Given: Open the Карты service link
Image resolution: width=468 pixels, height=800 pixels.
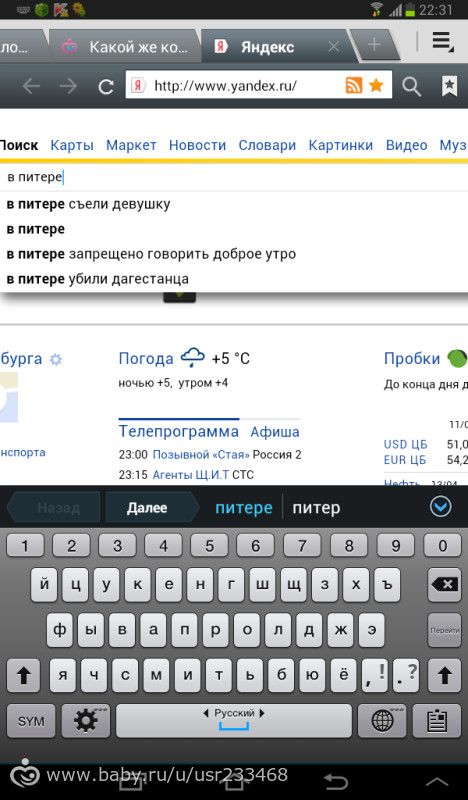Looking at the screenshot, I should (x=72, y=145).
